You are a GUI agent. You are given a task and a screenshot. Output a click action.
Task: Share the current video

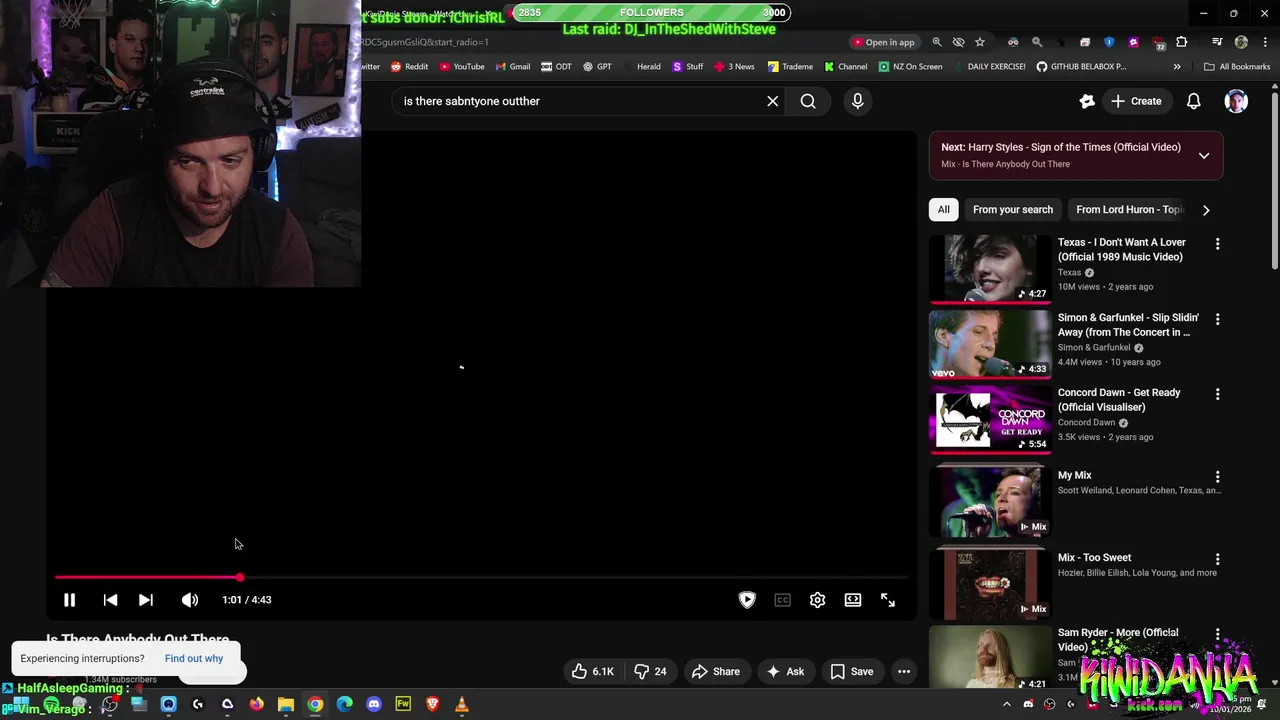click(x=716, y=672)
